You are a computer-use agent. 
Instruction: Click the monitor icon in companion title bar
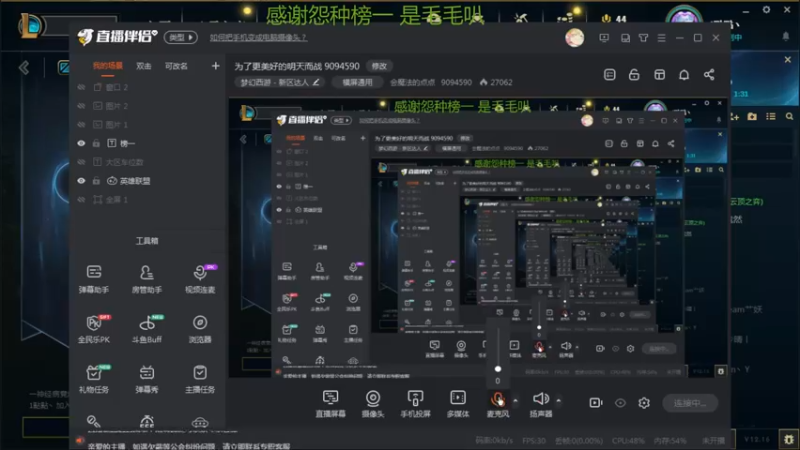click(x=604, y=38)
